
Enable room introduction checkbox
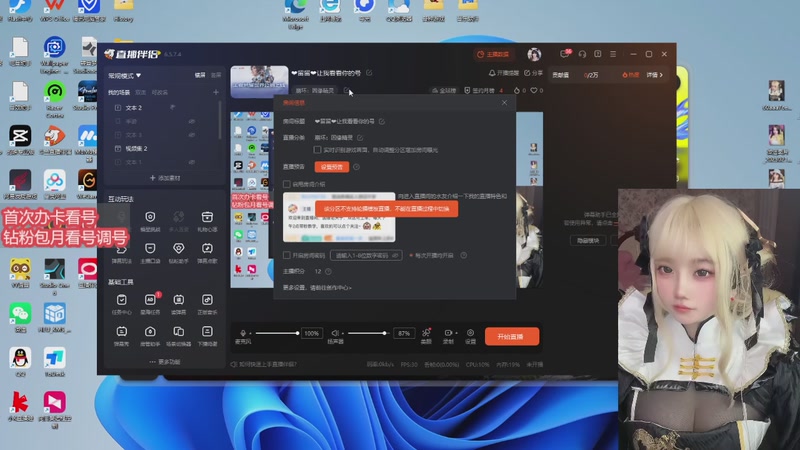click(287, 184)
